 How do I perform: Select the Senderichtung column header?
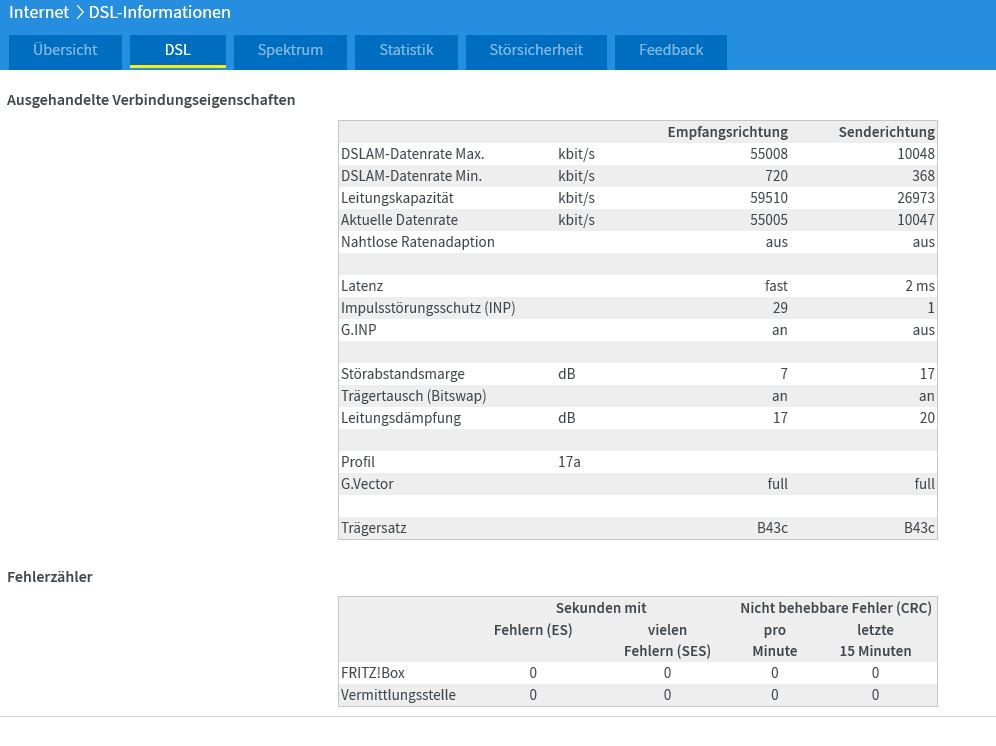(886, 132)
